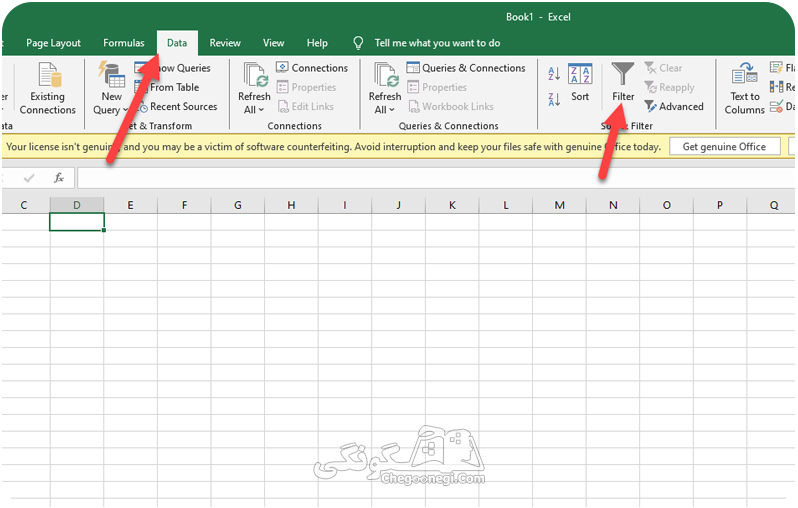Select column Q header
The width and height of the screenshot is (798, 508).
click(x=772, y=205)
